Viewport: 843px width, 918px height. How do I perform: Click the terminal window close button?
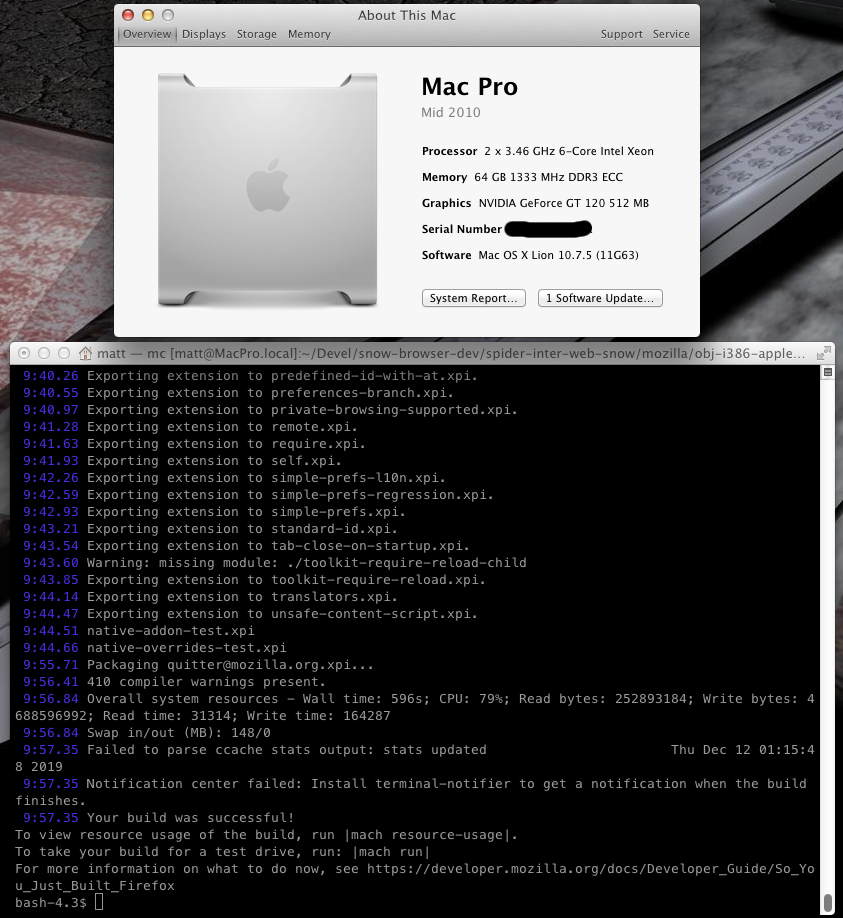[24, 353]
